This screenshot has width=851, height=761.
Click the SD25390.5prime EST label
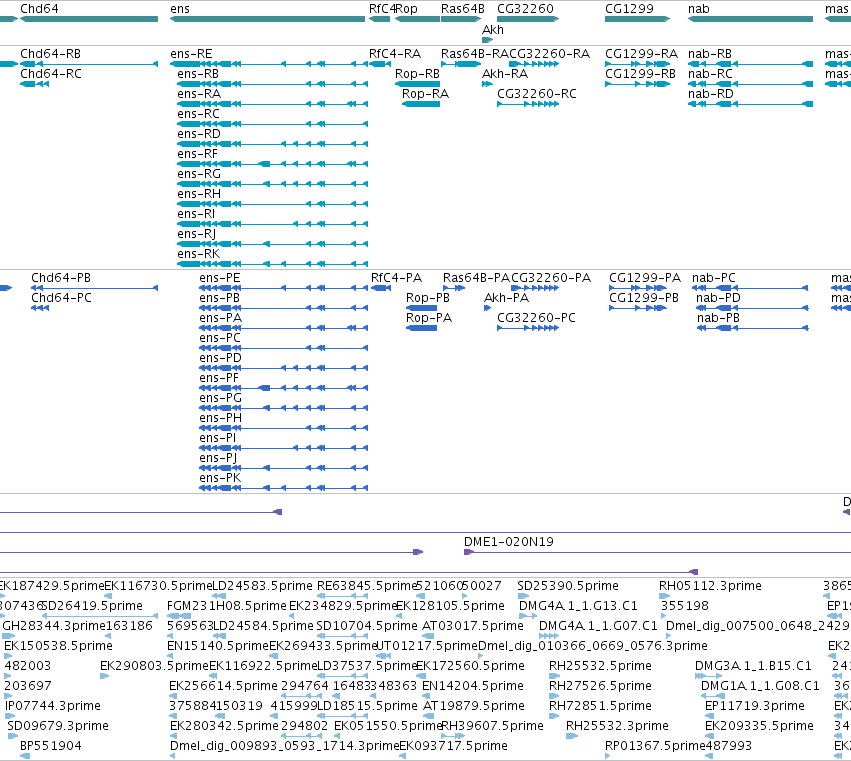(x=568, y=586)
